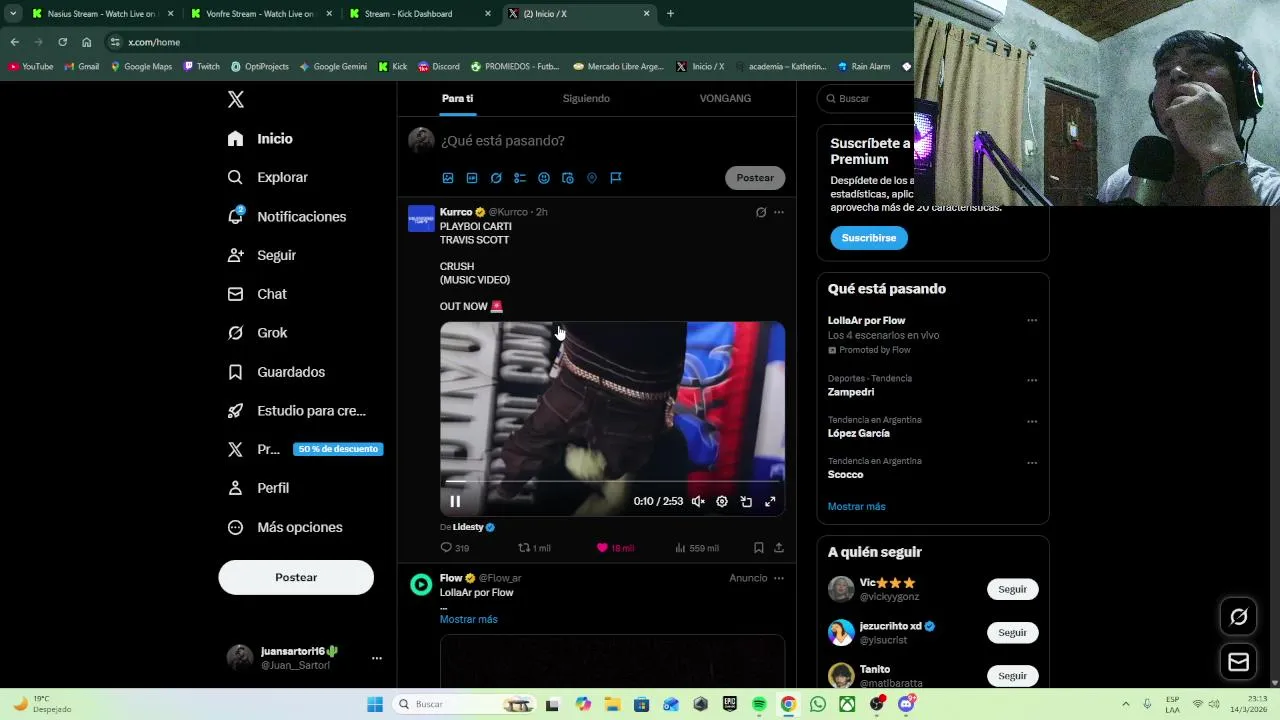Toggle like on post showing 18 mil

pyautogui.click(x=615, y=548)
